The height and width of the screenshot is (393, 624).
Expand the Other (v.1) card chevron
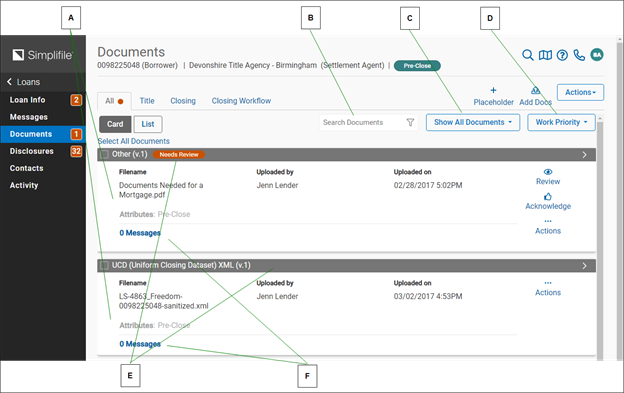point(584,155)
